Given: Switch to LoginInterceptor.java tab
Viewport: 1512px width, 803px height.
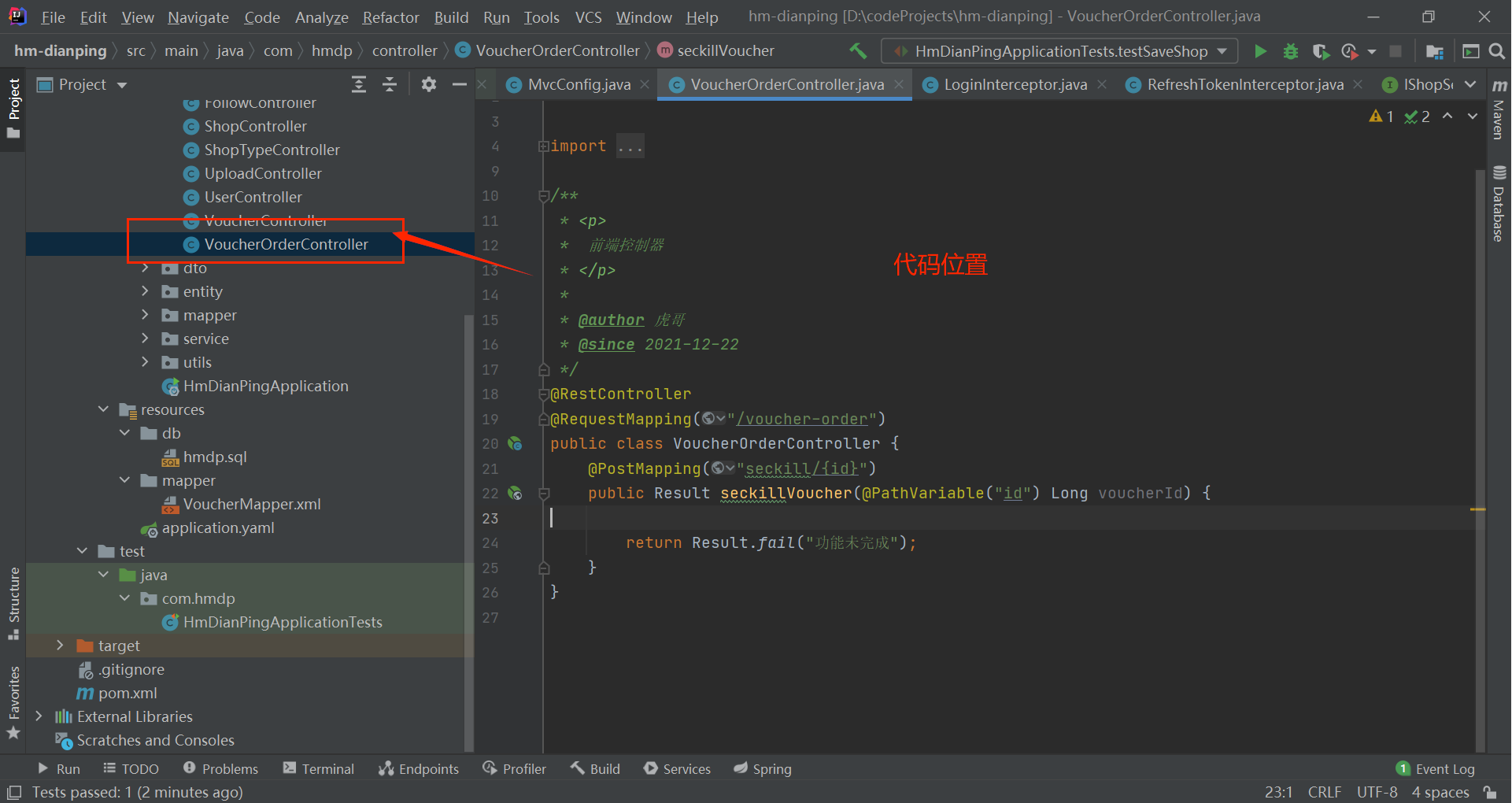Looking at the screenshot, I should [x=1015, y=85].
